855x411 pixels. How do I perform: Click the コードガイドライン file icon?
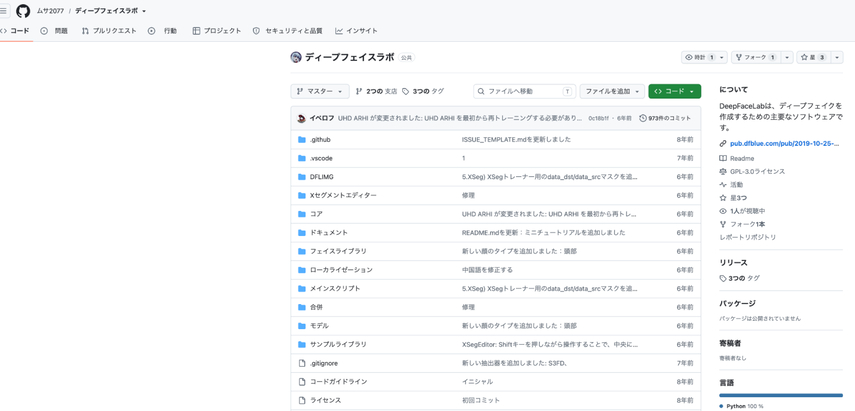[x=302, y=382]
